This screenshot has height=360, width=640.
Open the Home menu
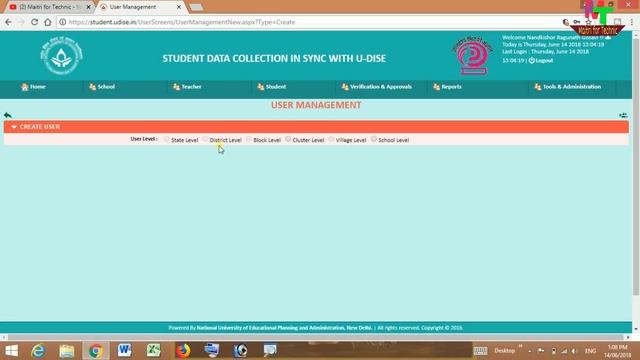click(x=33, y=87)
